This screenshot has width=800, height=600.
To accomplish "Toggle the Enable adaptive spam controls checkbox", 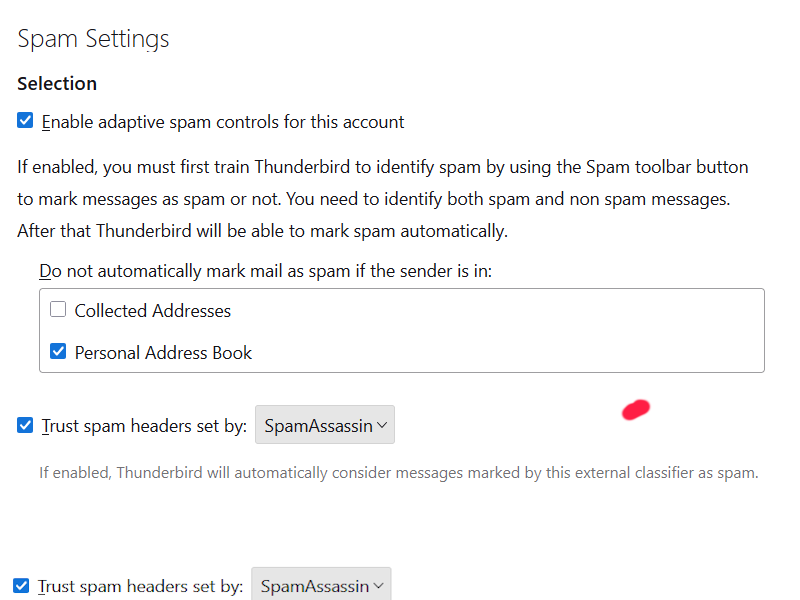I will (x=26, y=121).
